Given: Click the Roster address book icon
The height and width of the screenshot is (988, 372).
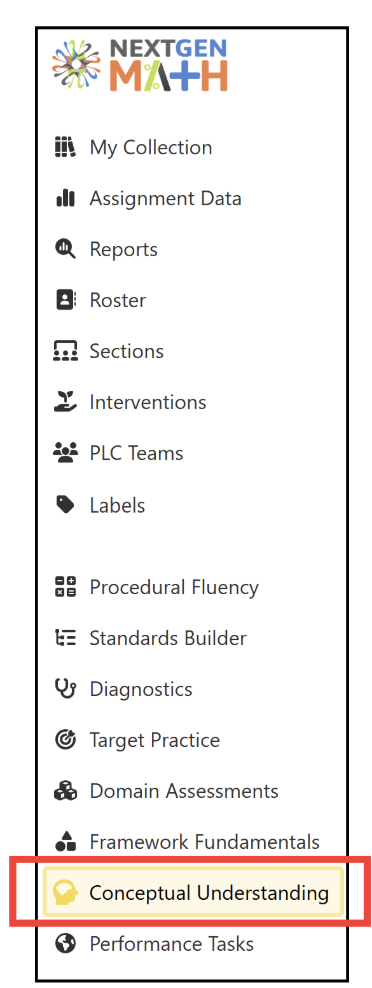Looking at the screenshot, I should tap(66, 300).
